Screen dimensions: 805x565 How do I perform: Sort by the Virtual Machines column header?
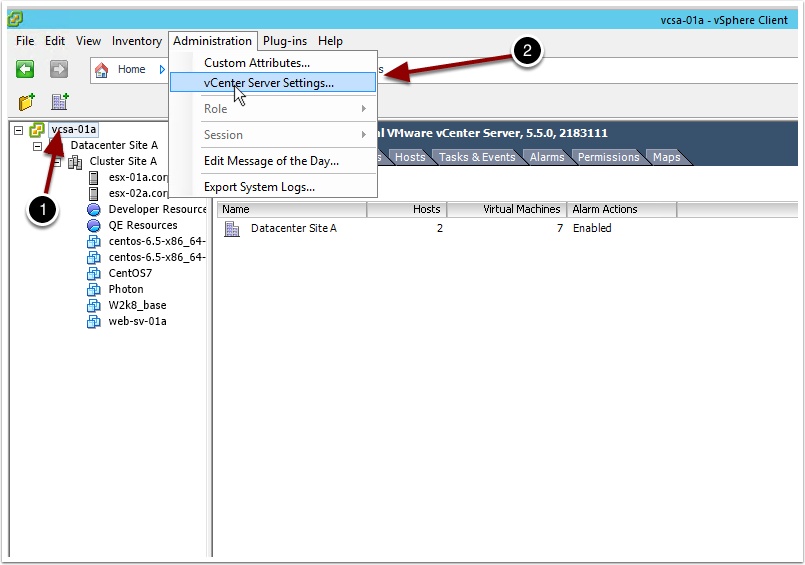[507, 209]
